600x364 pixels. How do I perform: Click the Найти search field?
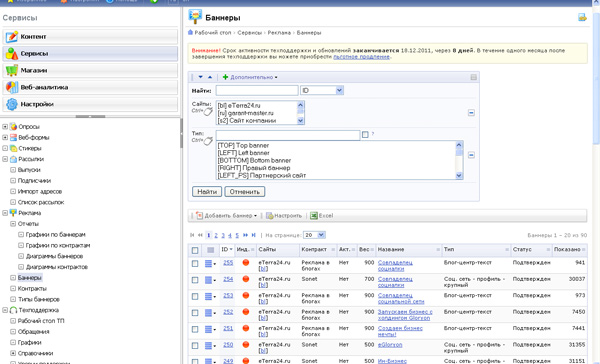(257, 90)
